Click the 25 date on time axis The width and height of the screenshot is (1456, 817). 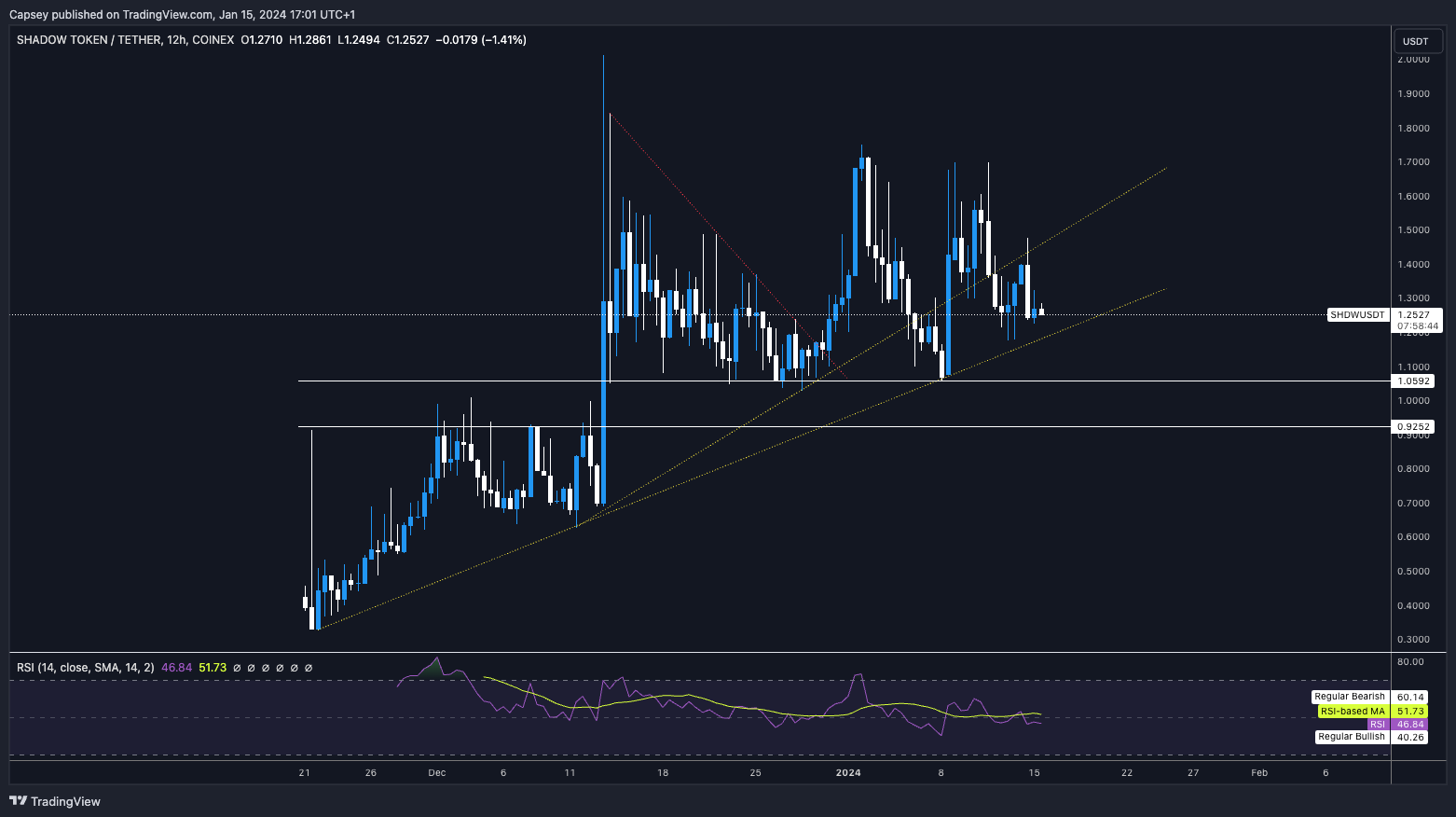tap(755, 773)
